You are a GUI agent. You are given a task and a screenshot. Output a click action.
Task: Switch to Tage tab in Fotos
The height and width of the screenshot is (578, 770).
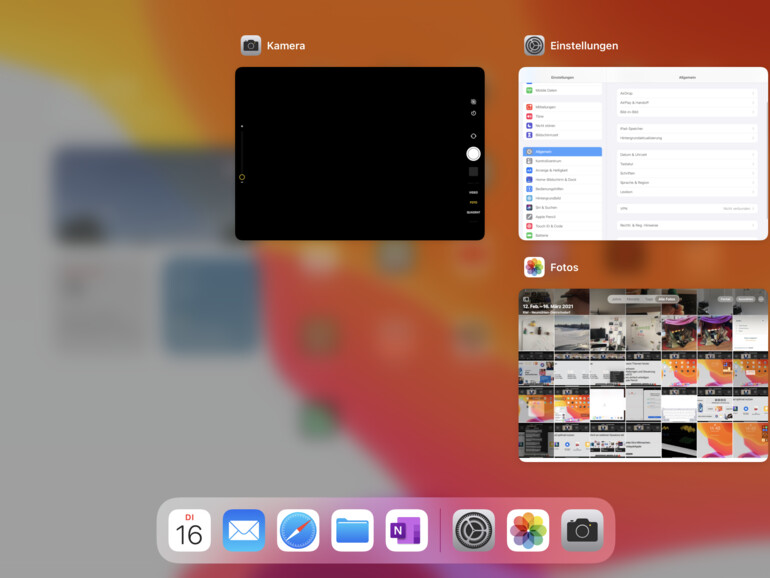(x=649, y=299)
